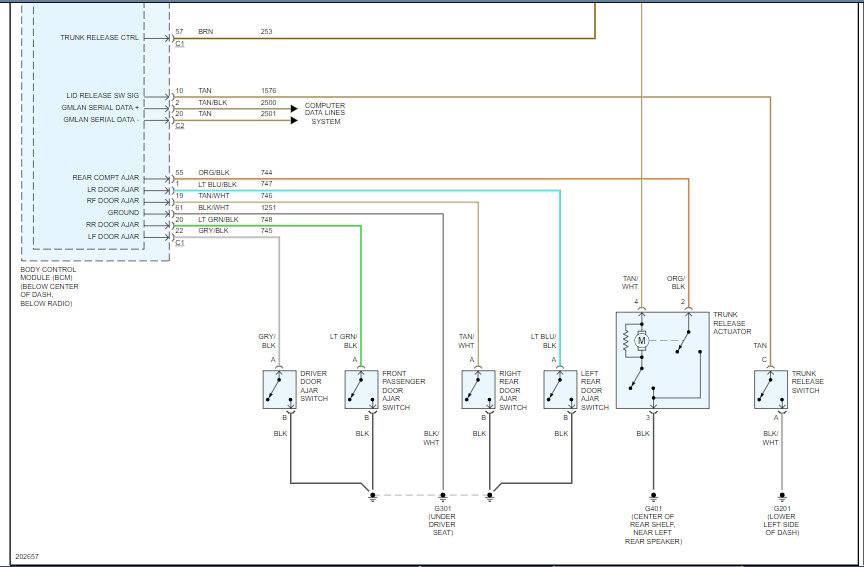Select the LF DOOR AJAR label

114,236
